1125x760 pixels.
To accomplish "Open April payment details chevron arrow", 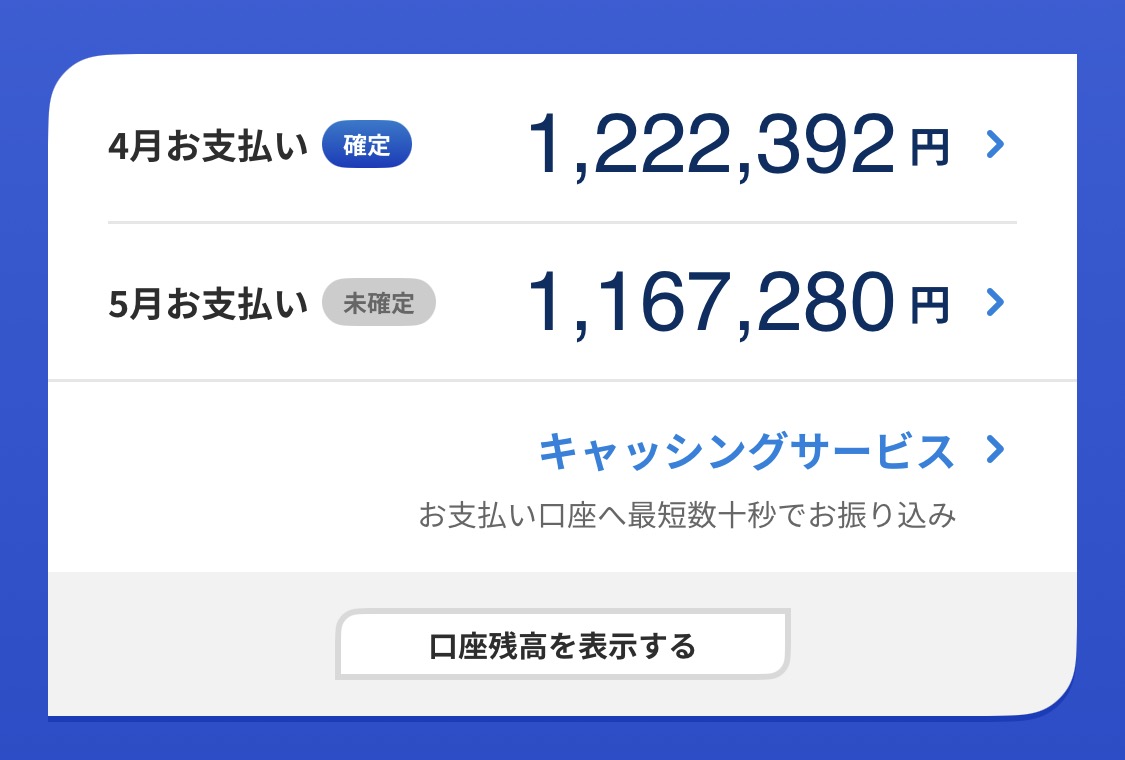I will pos(993,146).
